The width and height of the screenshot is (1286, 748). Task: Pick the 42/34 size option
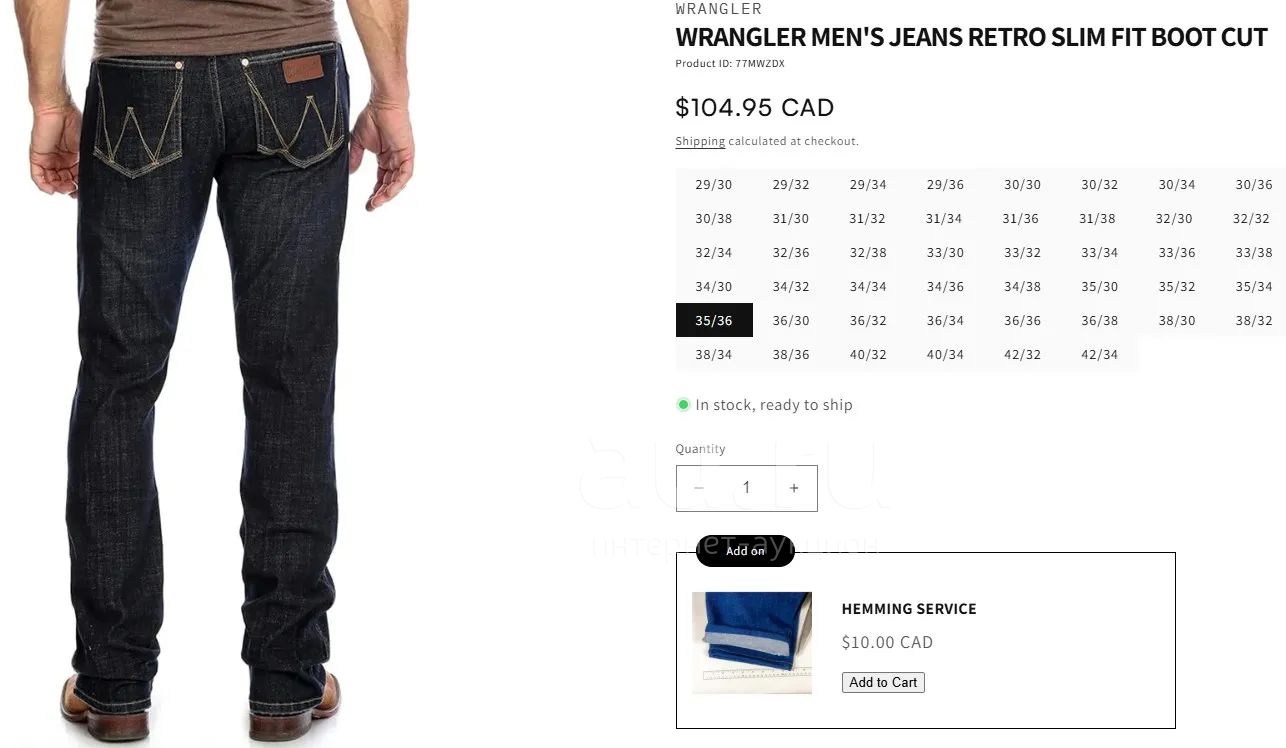click(1100, 355)
